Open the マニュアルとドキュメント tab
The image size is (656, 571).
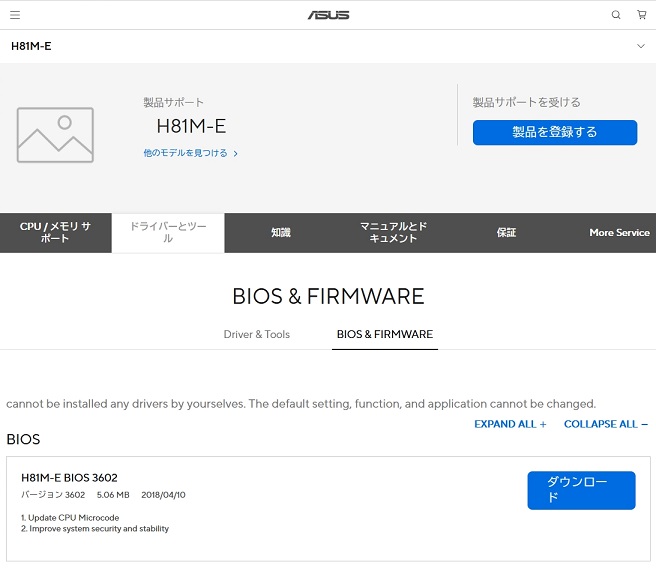(393, 233)
